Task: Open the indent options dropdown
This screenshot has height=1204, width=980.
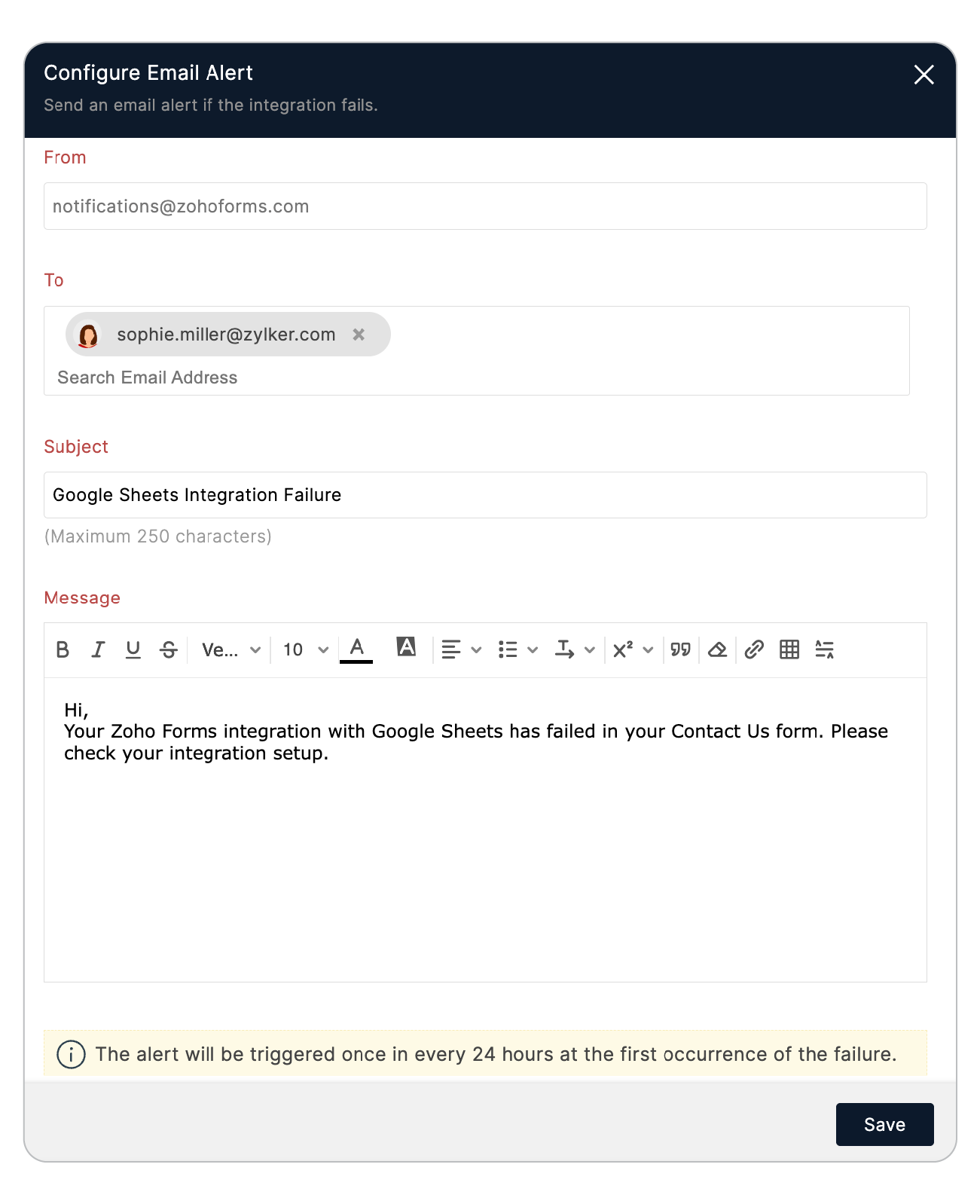Action: 575,649
